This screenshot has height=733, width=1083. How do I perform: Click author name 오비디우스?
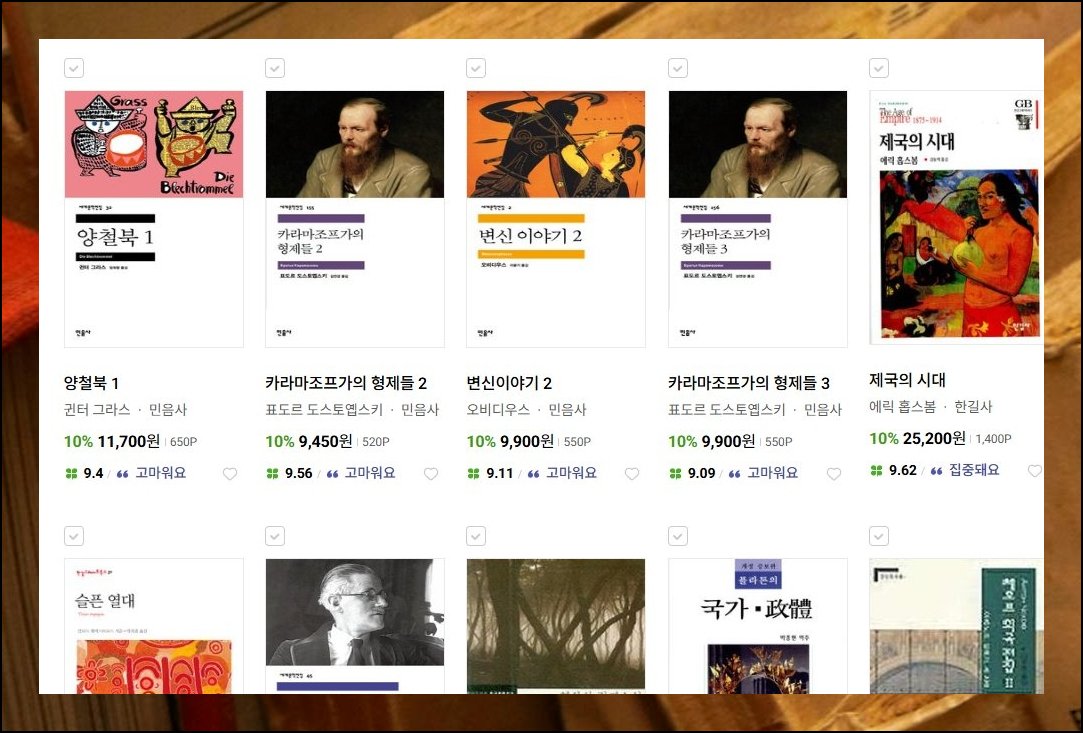pyautogui.click(x=498, y=409)
